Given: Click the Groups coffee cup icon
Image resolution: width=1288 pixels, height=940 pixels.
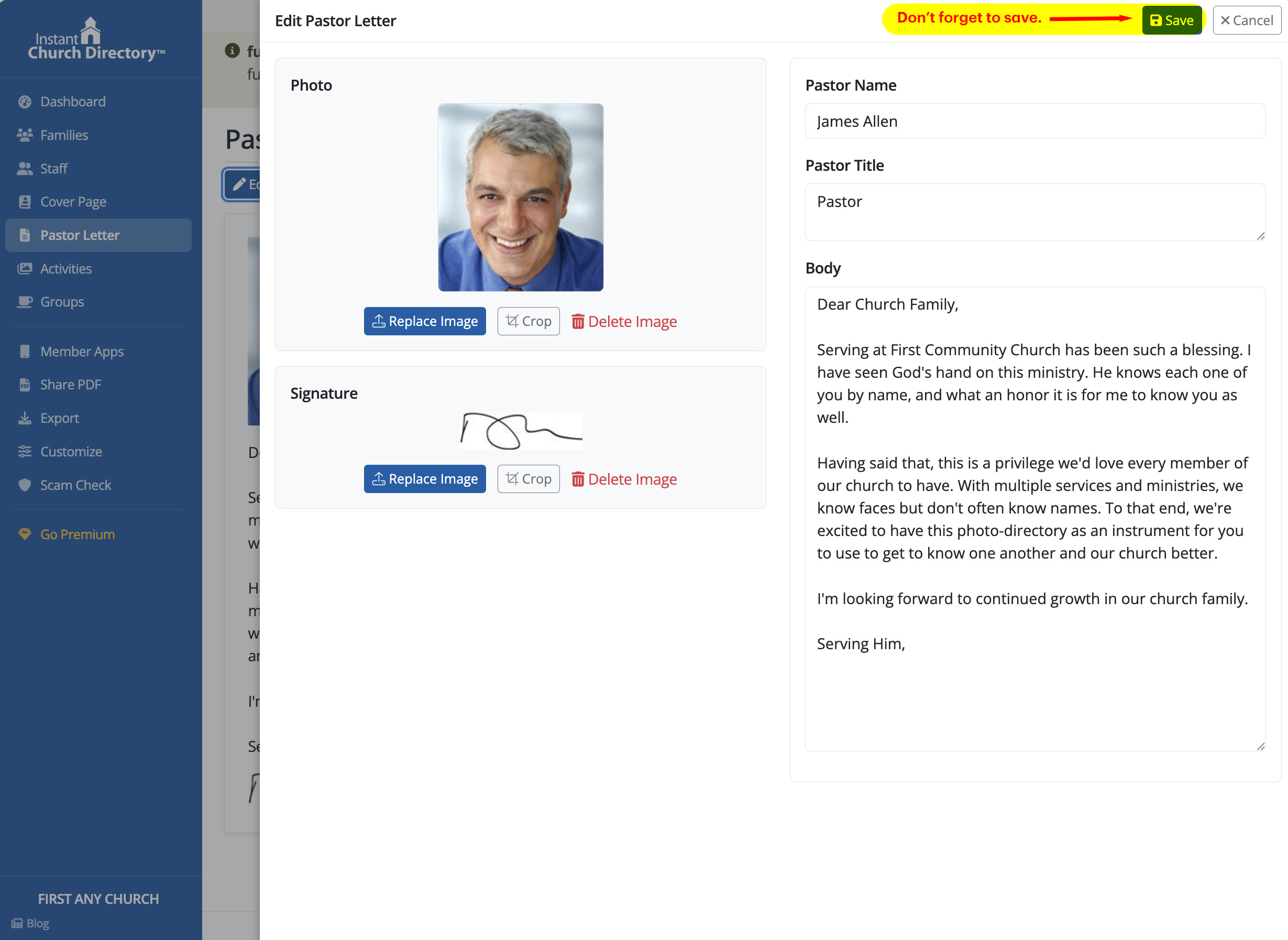Looking at the screenshot, I should pos(25,302).
